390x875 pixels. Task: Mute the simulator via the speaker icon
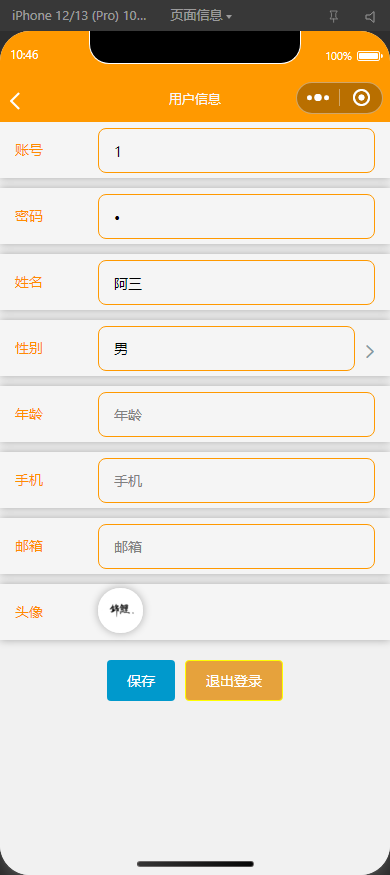pyautogui.click(x=370, y=16)
